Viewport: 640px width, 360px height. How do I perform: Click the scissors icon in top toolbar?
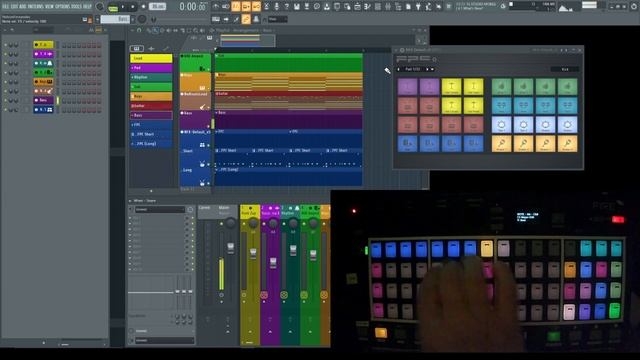267,7
